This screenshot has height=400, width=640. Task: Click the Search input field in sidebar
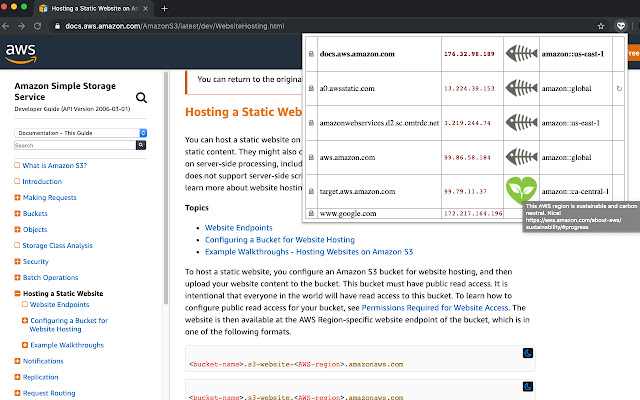[x=75, y=145]
